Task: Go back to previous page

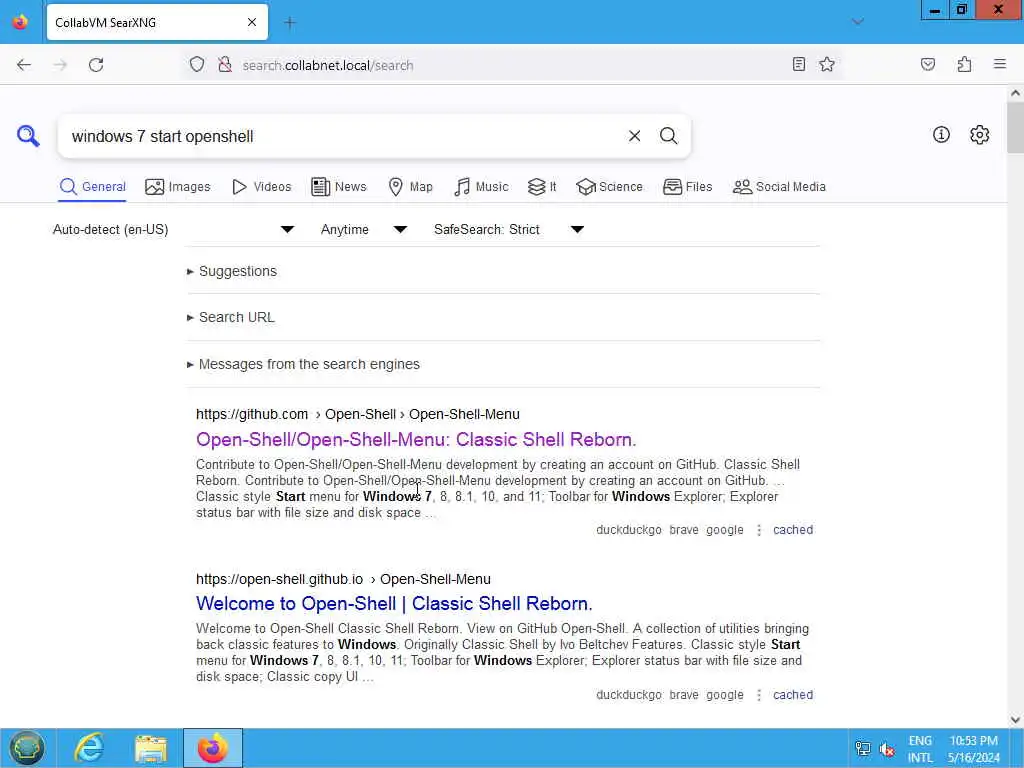Action: [x=24, y=65]
